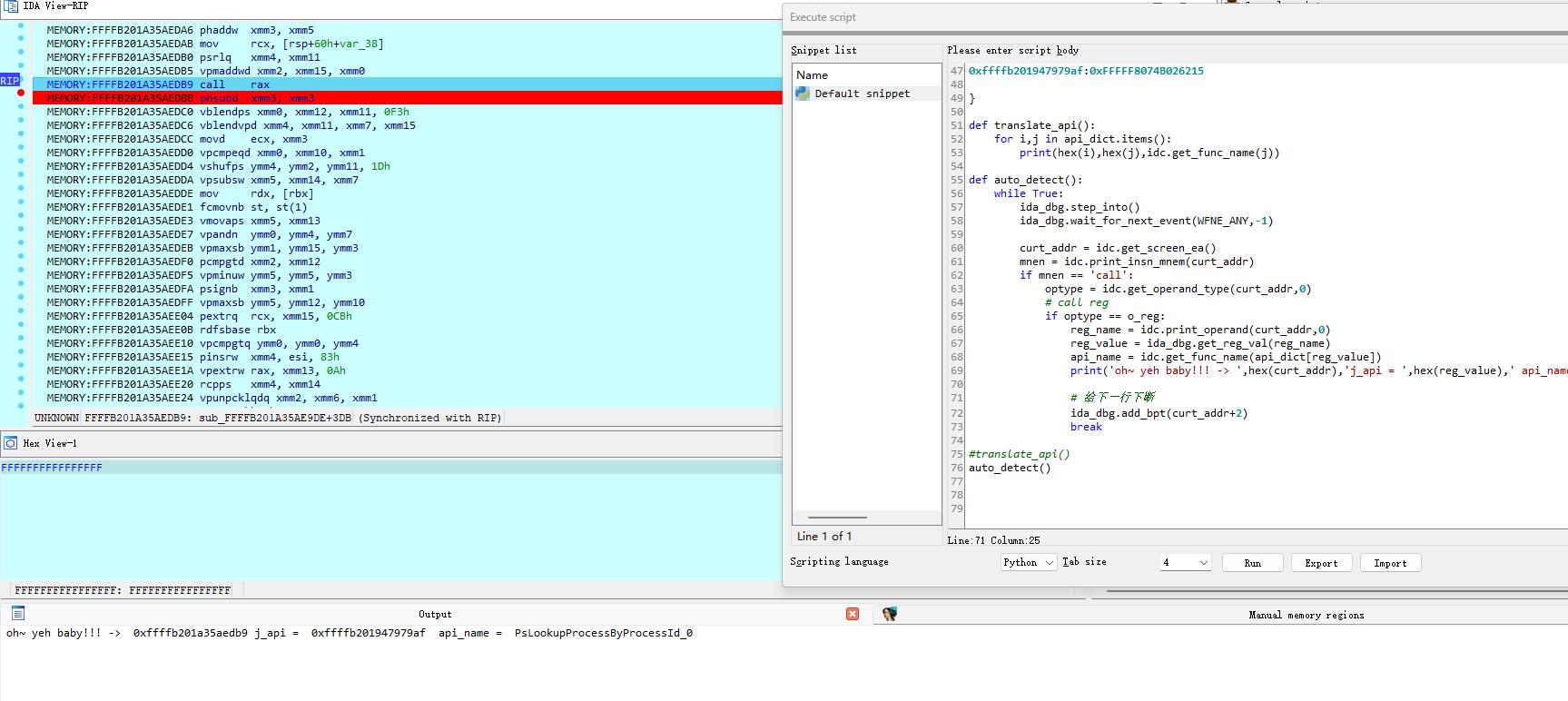Close the Output panel with red X

point(853,614)
